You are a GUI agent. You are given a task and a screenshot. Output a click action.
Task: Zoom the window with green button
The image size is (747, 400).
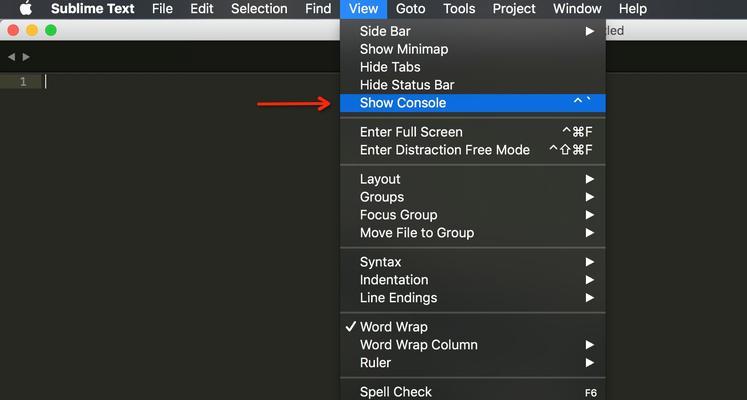click(x=50, y=30)
